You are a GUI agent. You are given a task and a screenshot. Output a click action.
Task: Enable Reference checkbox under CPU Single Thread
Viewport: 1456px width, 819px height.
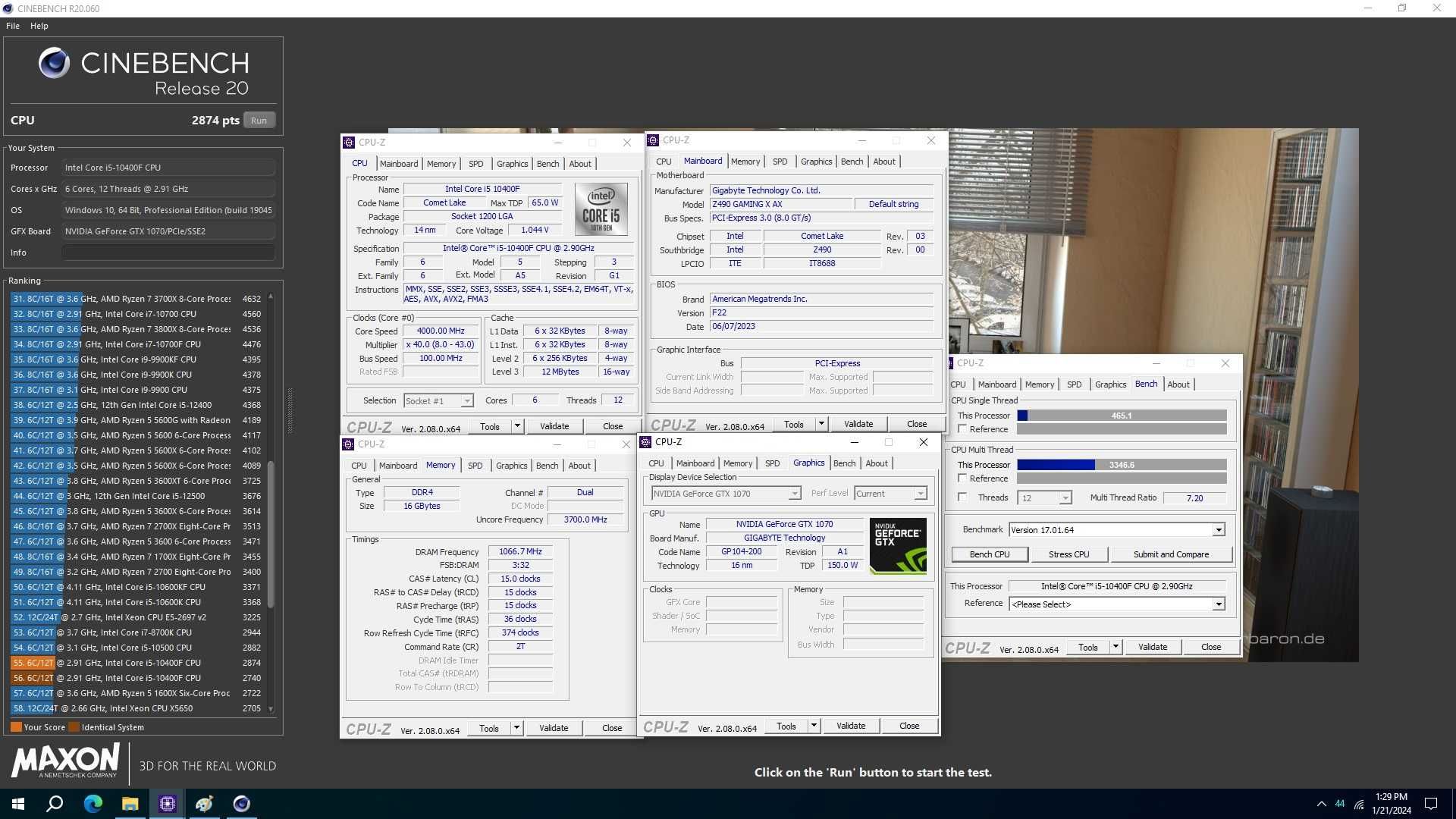click(x=962, y=429)
